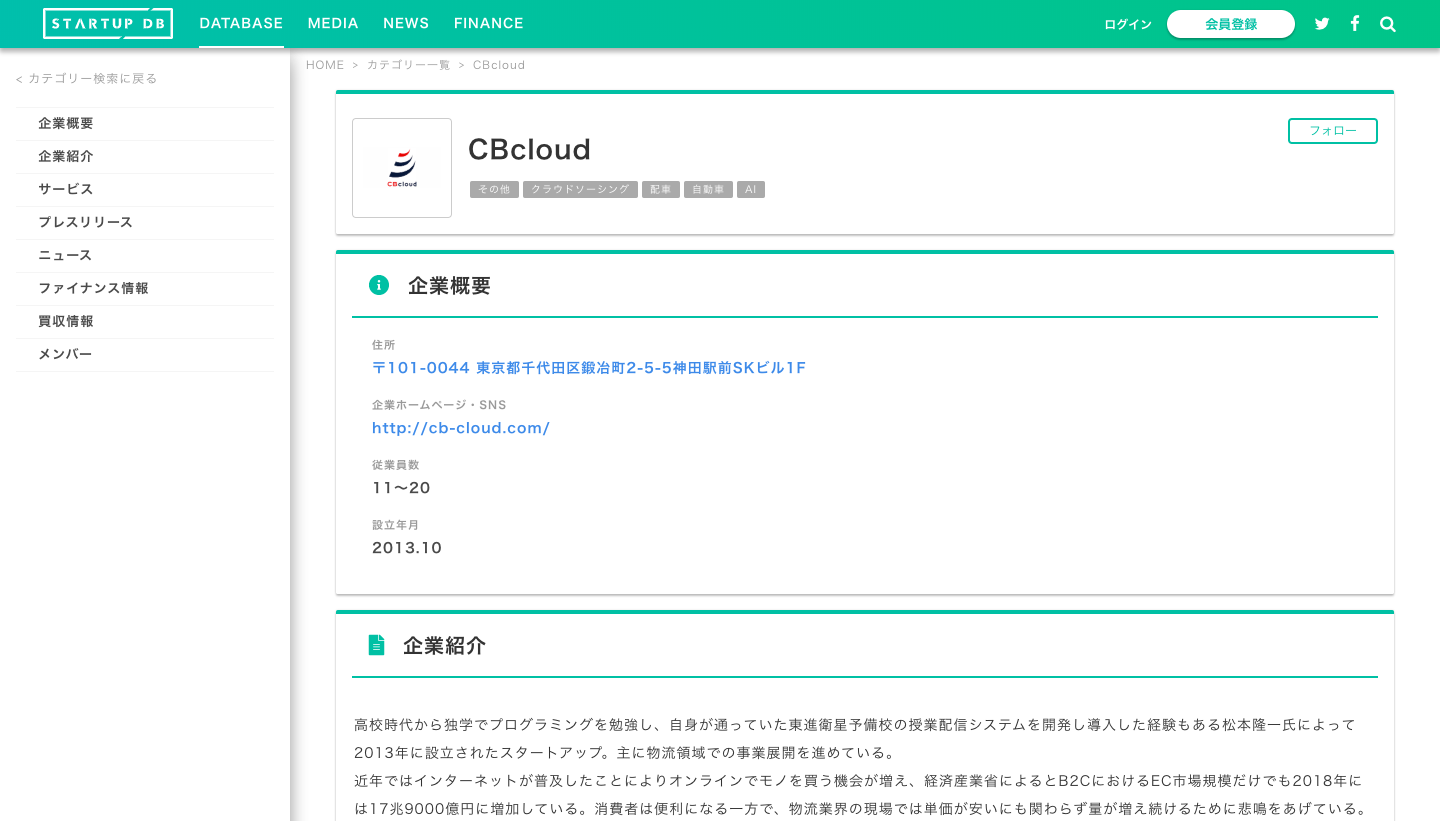The height and width of the screenshot is (821, 1440).
Task: Click the AI tag
Action: tap(751, 189)
